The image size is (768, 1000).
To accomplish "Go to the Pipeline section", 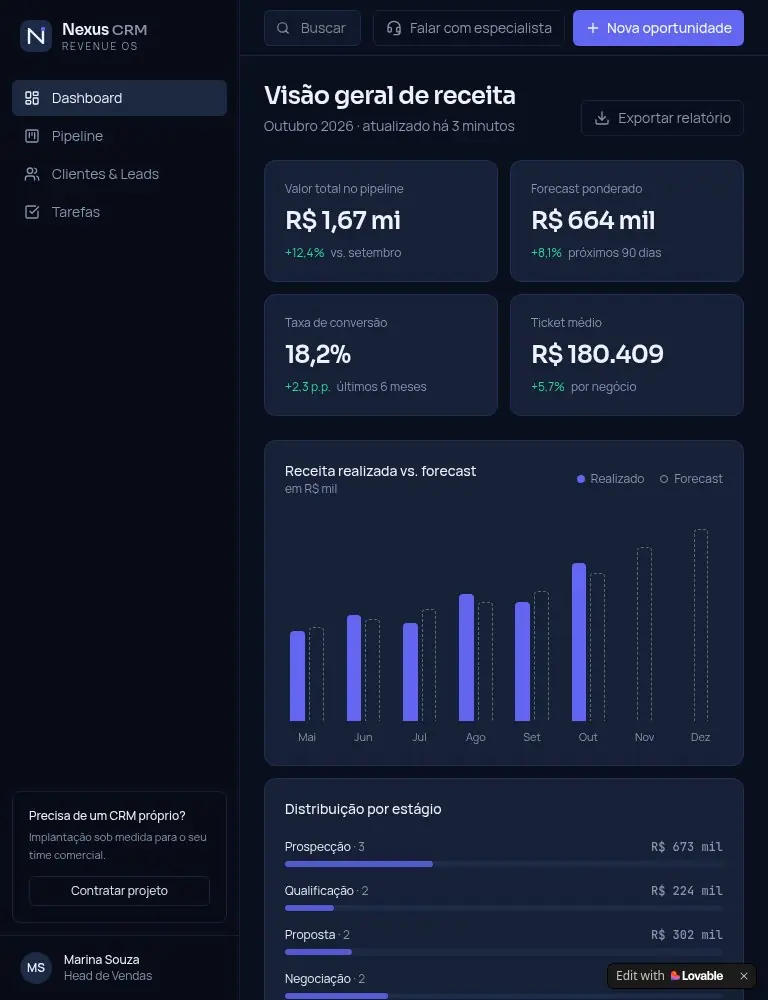I will pos(119,136).
